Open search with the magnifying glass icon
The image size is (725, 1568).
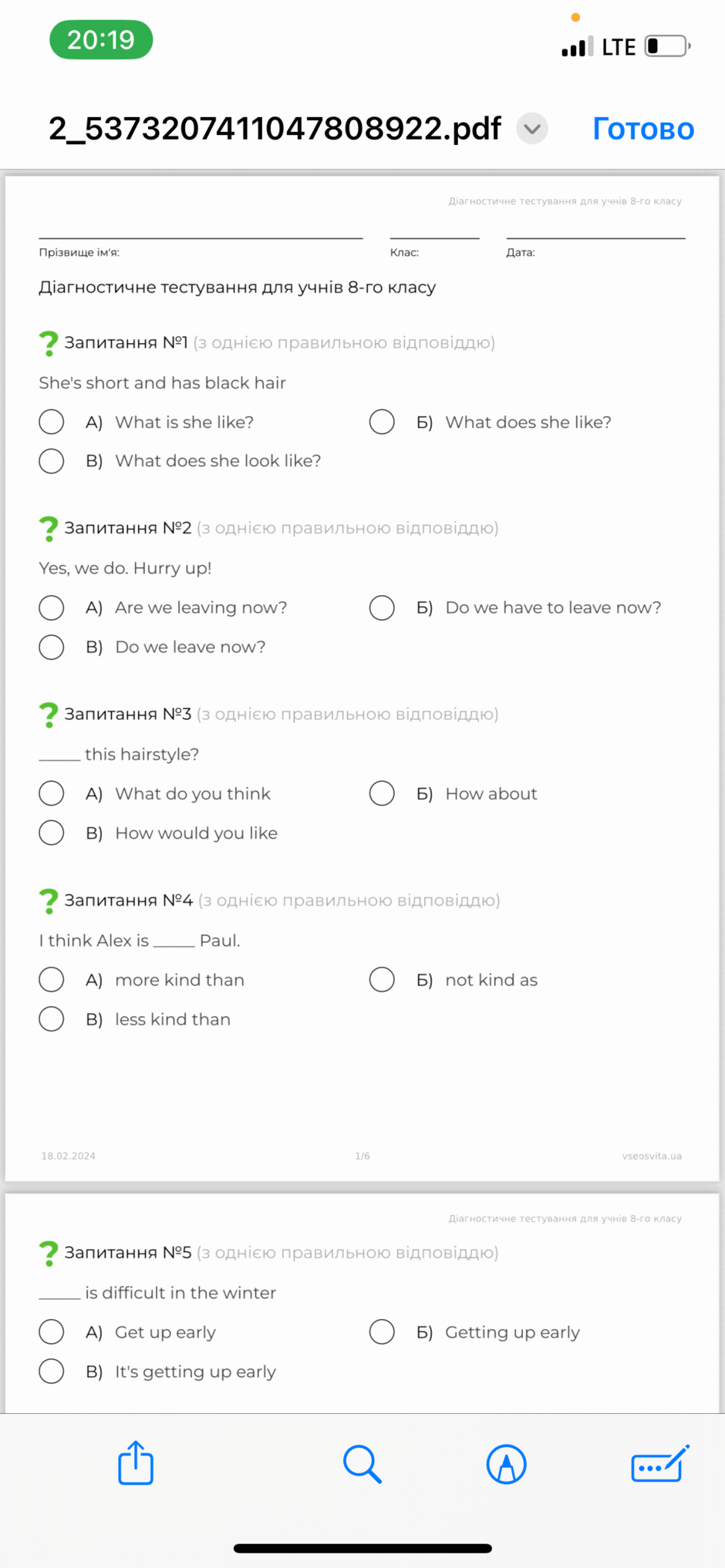362,1464
